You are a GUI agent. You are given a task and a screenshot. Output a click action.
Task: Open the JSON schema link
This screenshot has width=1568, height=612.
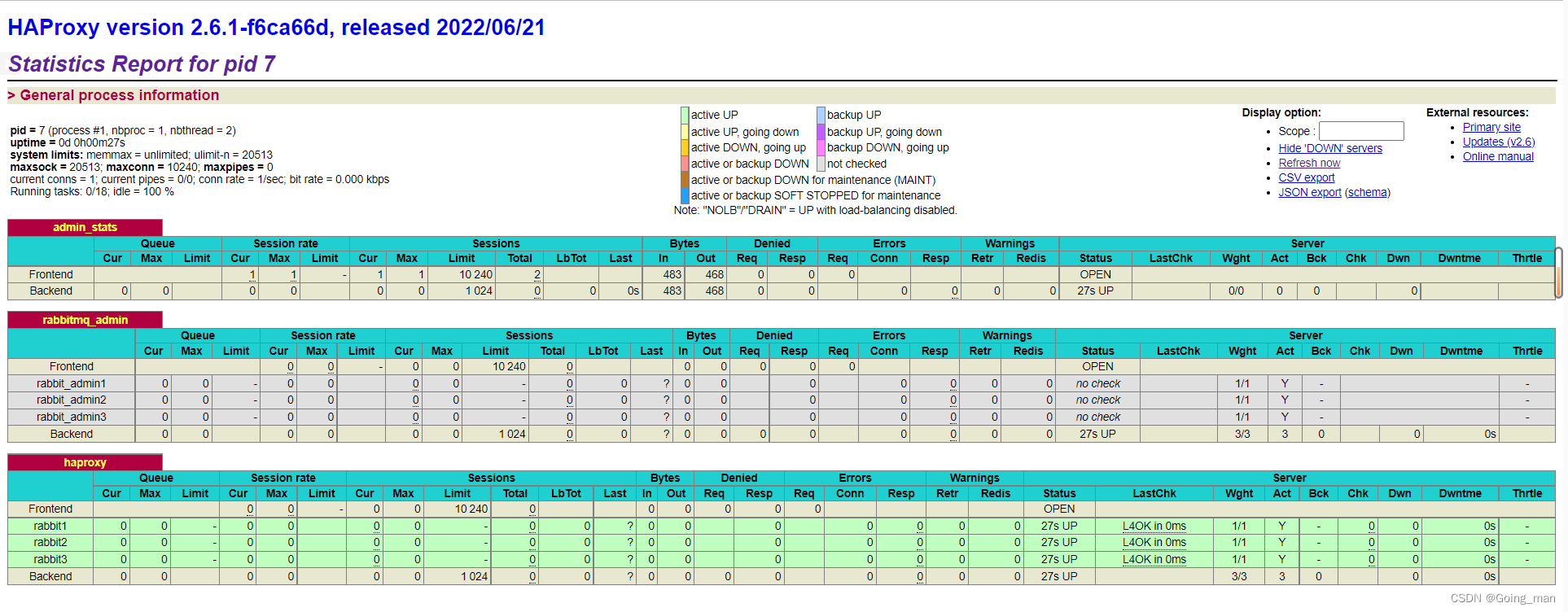1368,192
